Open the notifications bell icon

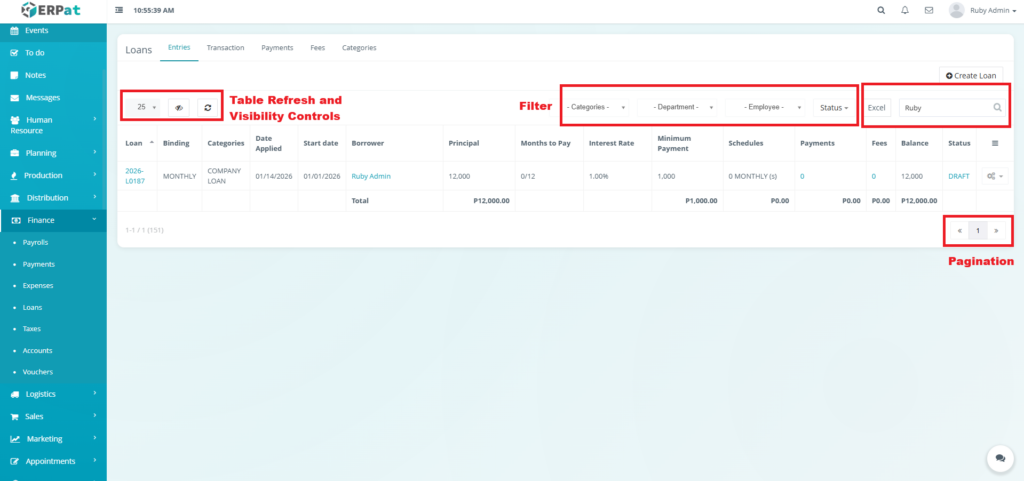pyautogui.click(x=905, y=10)
